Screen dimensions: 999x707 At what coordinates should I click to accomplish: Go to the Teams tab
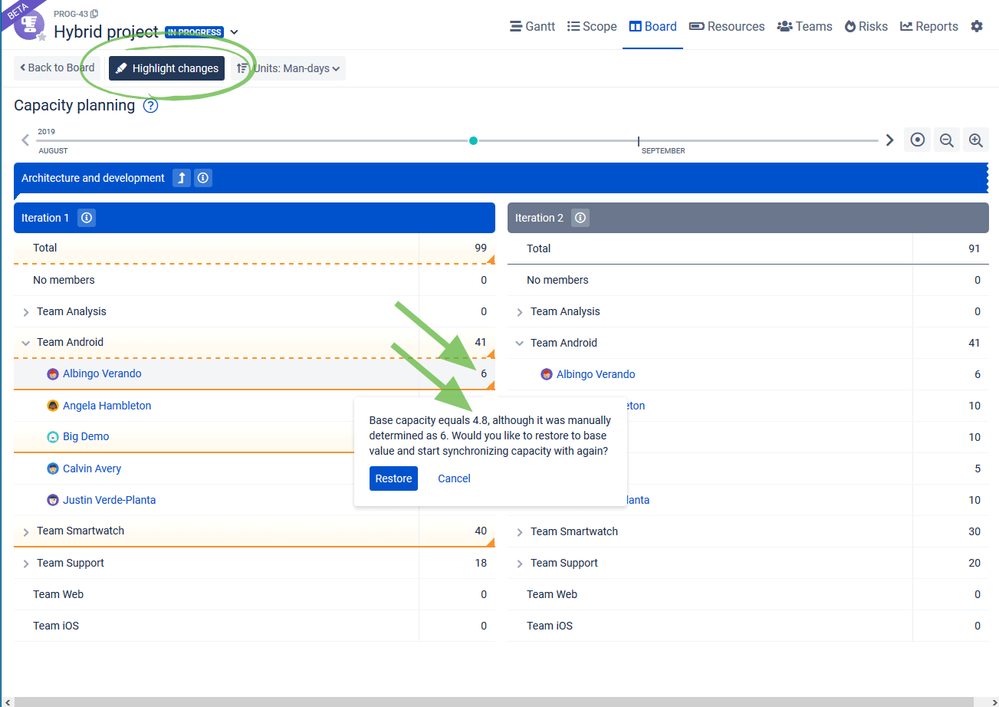click(805, 27)
